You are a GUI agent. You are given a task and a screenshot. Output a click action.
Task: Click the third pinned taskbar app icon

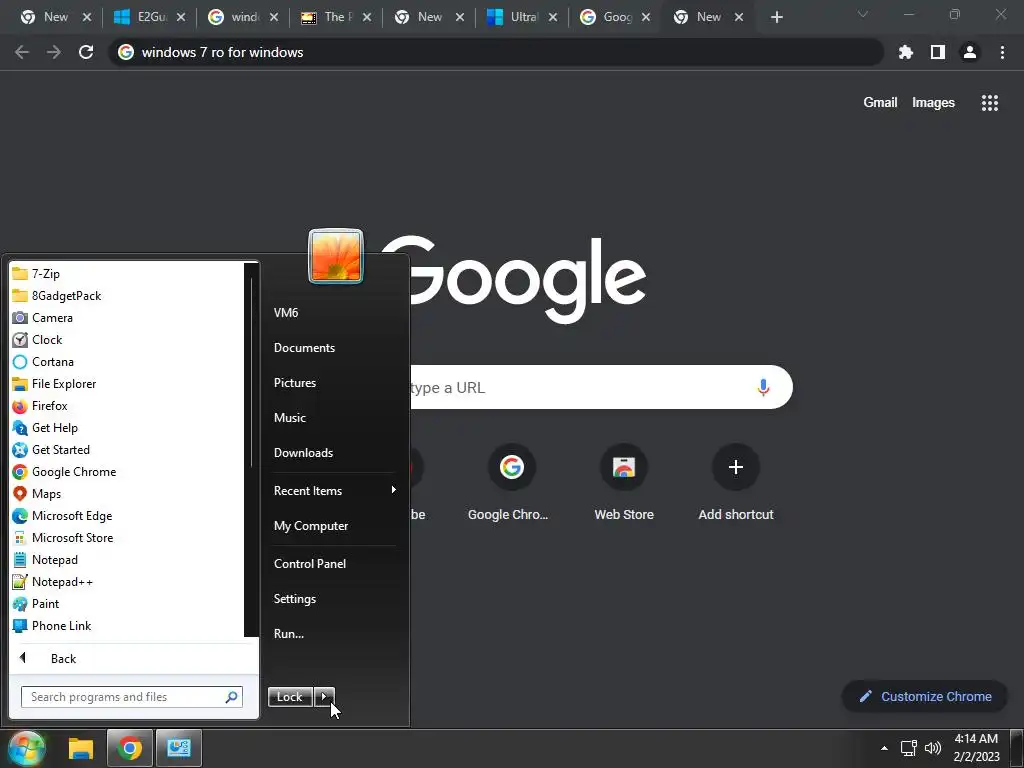coord(178,748)
